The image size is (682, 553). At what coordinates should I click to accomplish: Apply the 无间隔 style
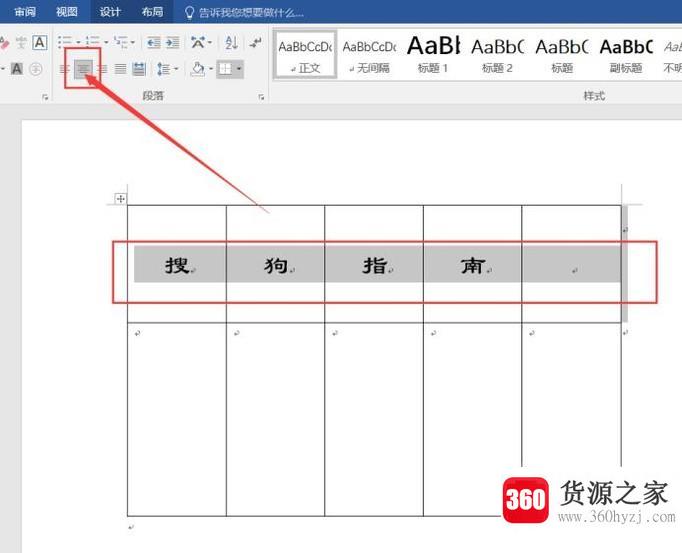(x=369, y=55)
